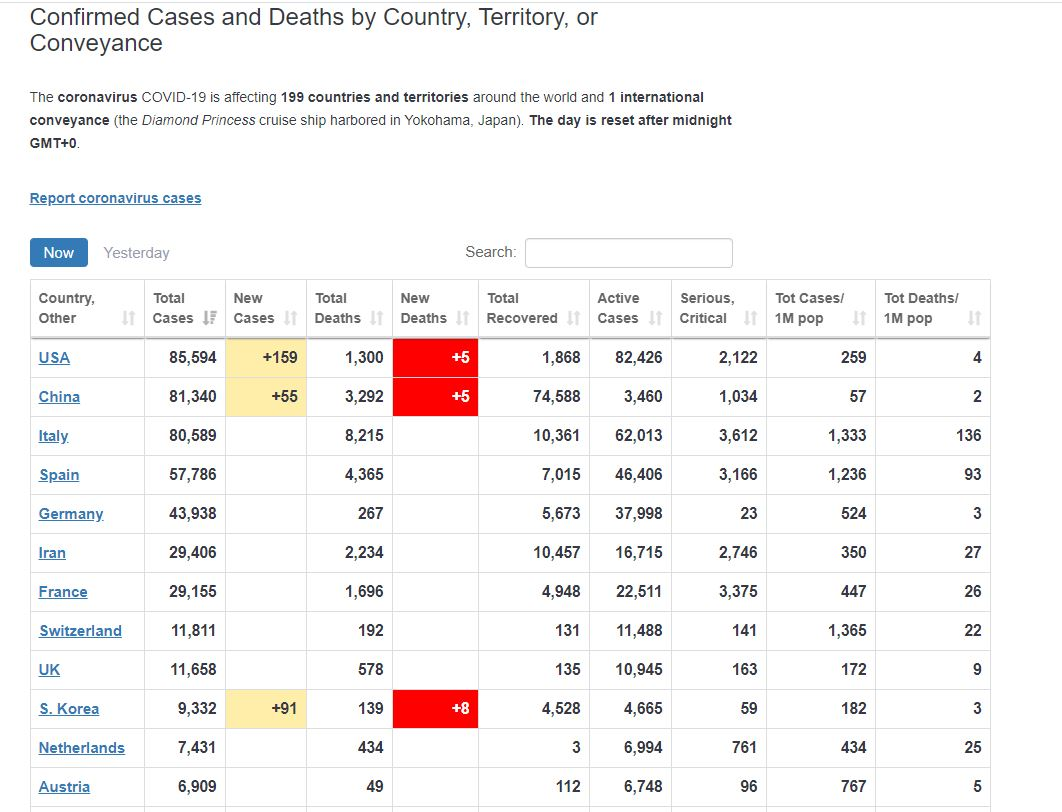Open Report coronavirus cases link
This screenshot has height=812, width=1062.
tap(115, 198)
